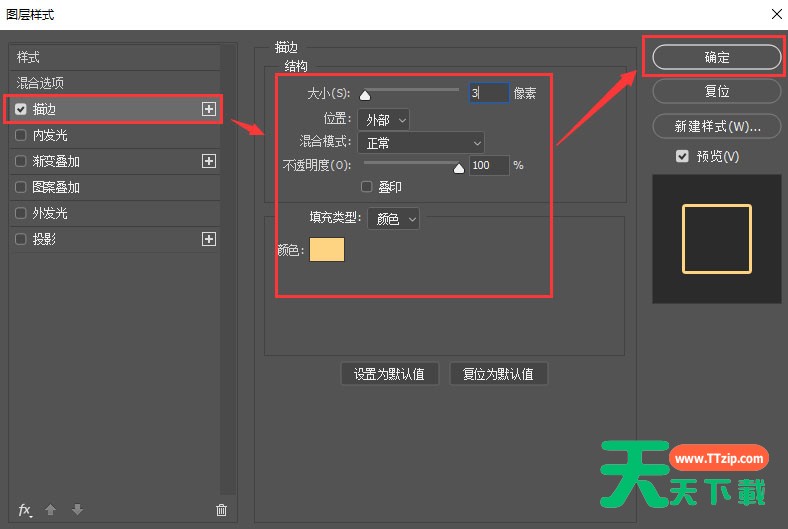The image size is (788, 529).
Task: Enable the 投影 checkbox
Action: [x=21, y=239]
